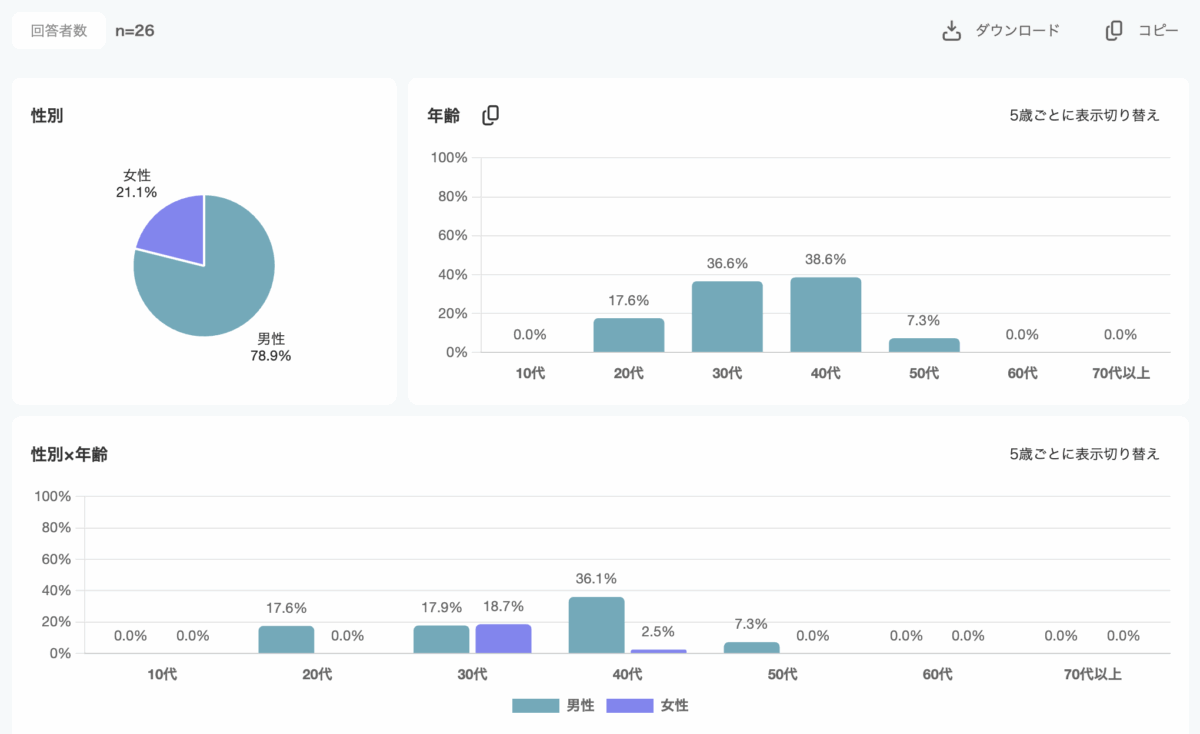Select the 30代 女性 bar showing 18.7%
This screenshot has height=734, width=1200.
503,639
